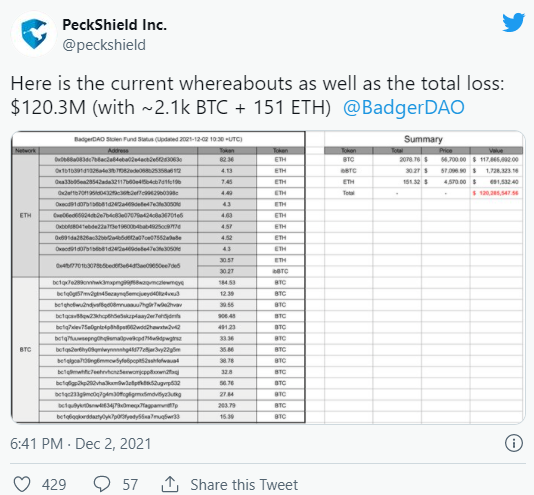Click the BTC network cell in table

pyautogui.click(x=26, y=350)
